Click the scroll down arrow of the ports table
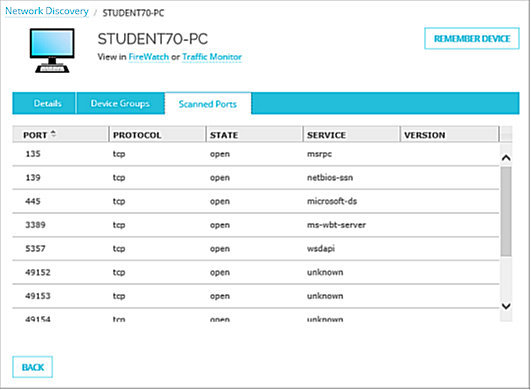The image size is (531, 390). coord(506,306)
